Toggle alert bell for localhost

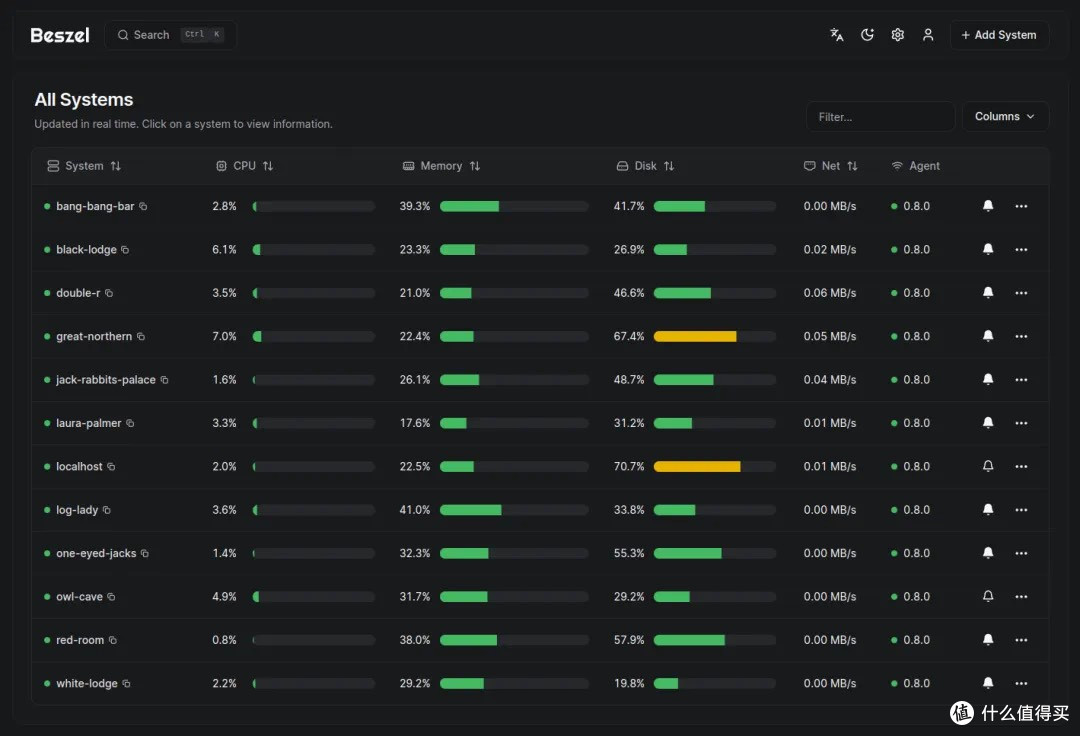click(988, 466)
